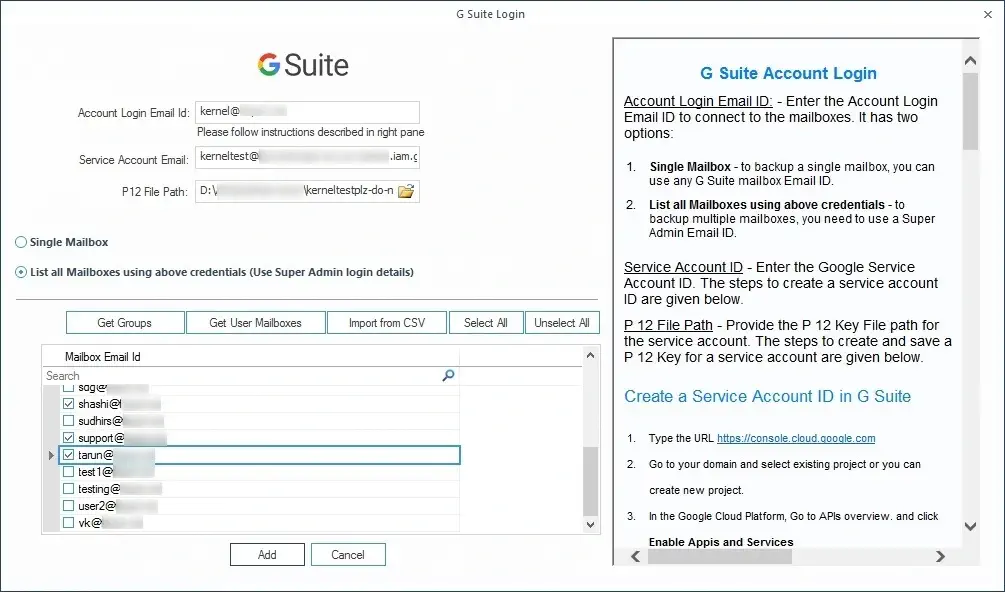
Task: Click the Unselect All button
Action: [x=562, y=323]
